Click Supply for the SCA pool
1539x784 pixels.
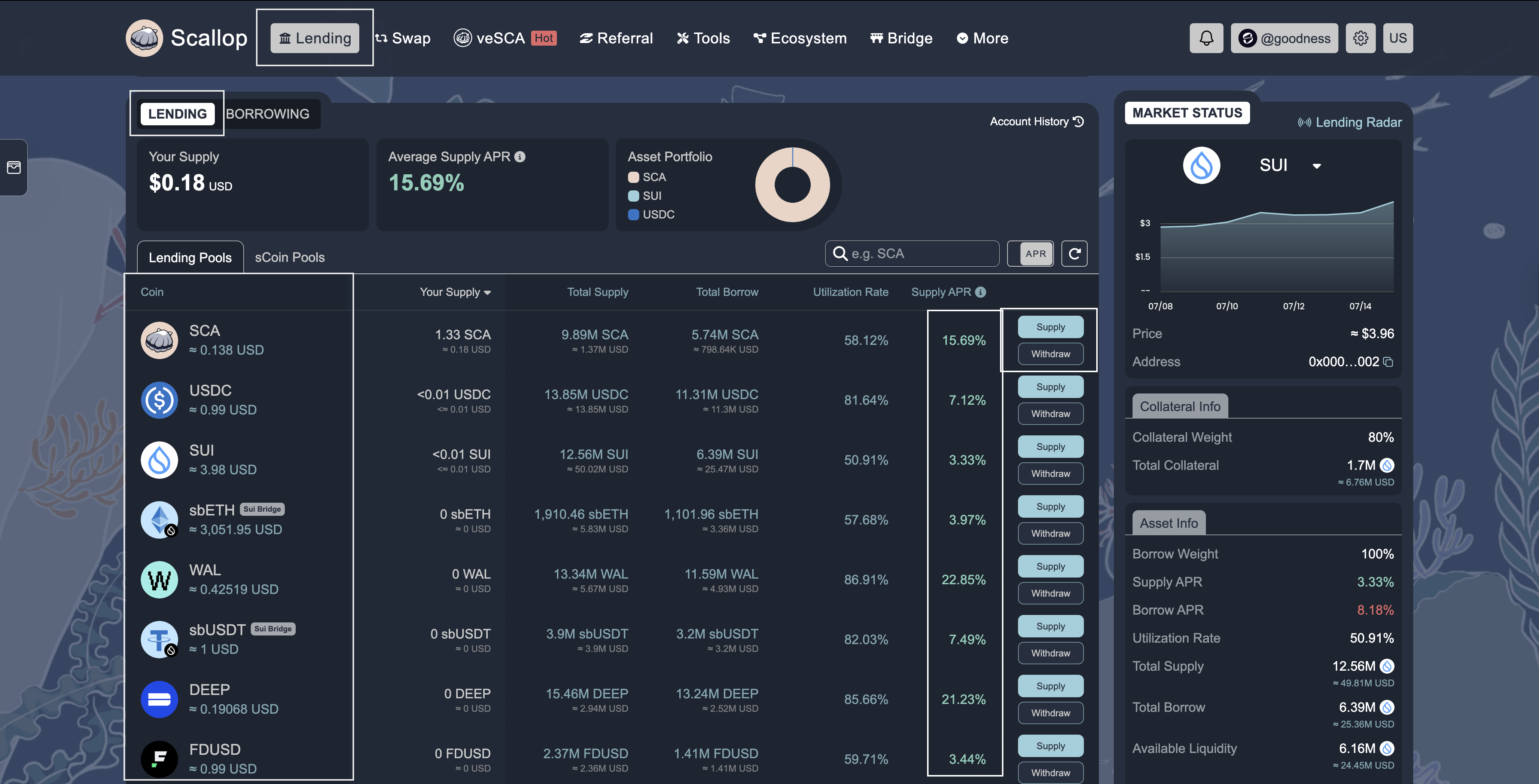click(x=1050, y=327)
